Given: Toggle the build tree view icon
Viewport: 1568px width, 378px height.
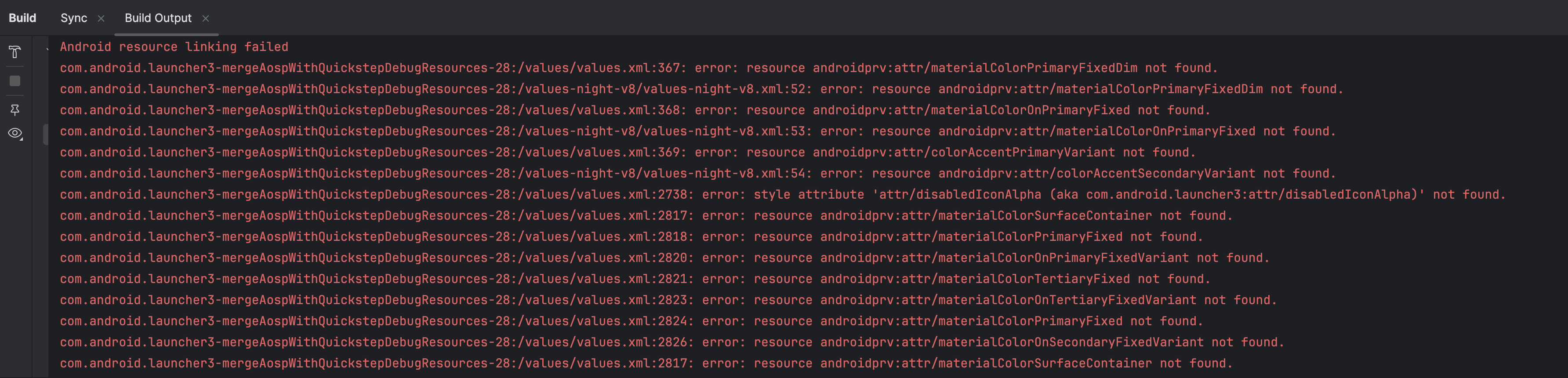Looking at the screenshot, I should tap(15, 52).
